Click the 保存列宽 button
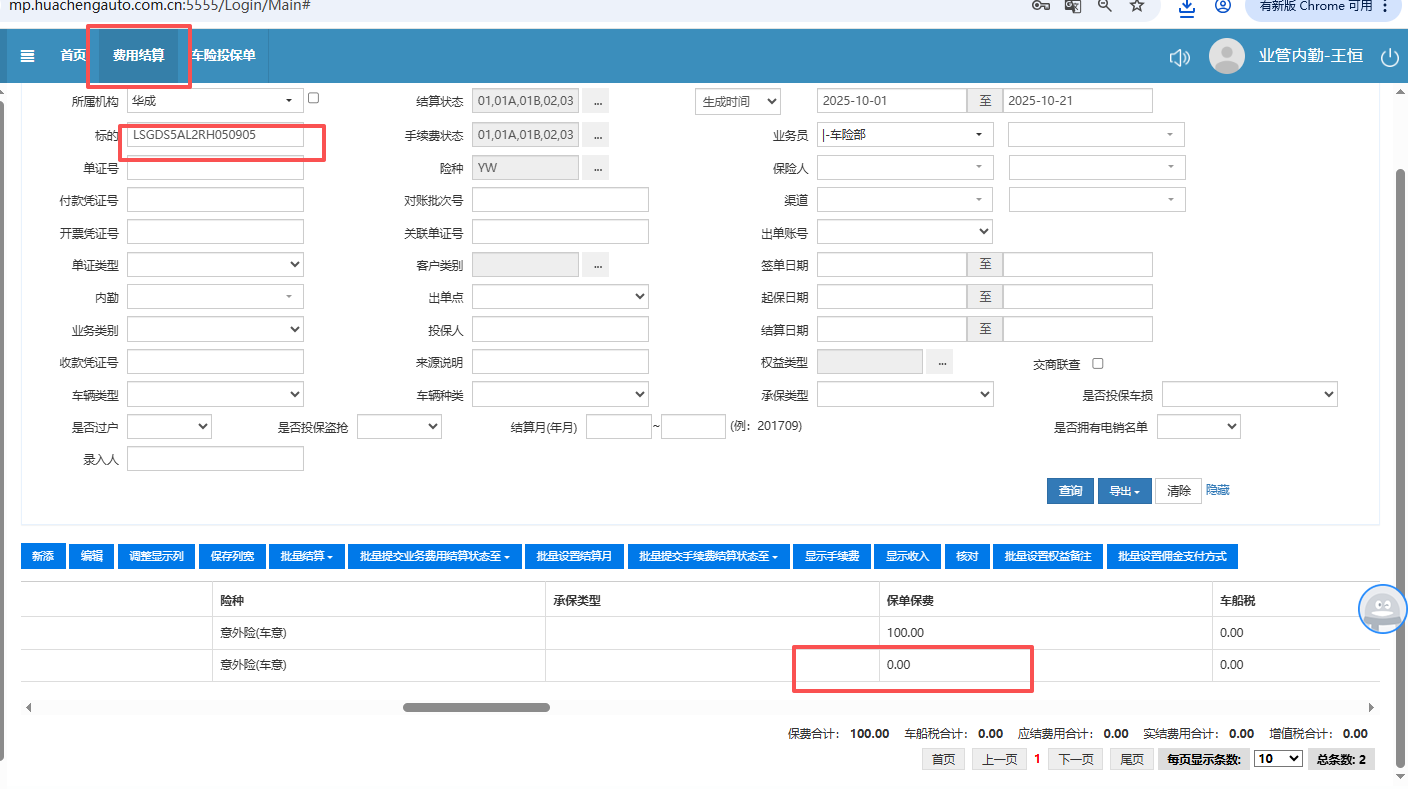Viewport: 1408px width, 789px height. tap(232, 556)
